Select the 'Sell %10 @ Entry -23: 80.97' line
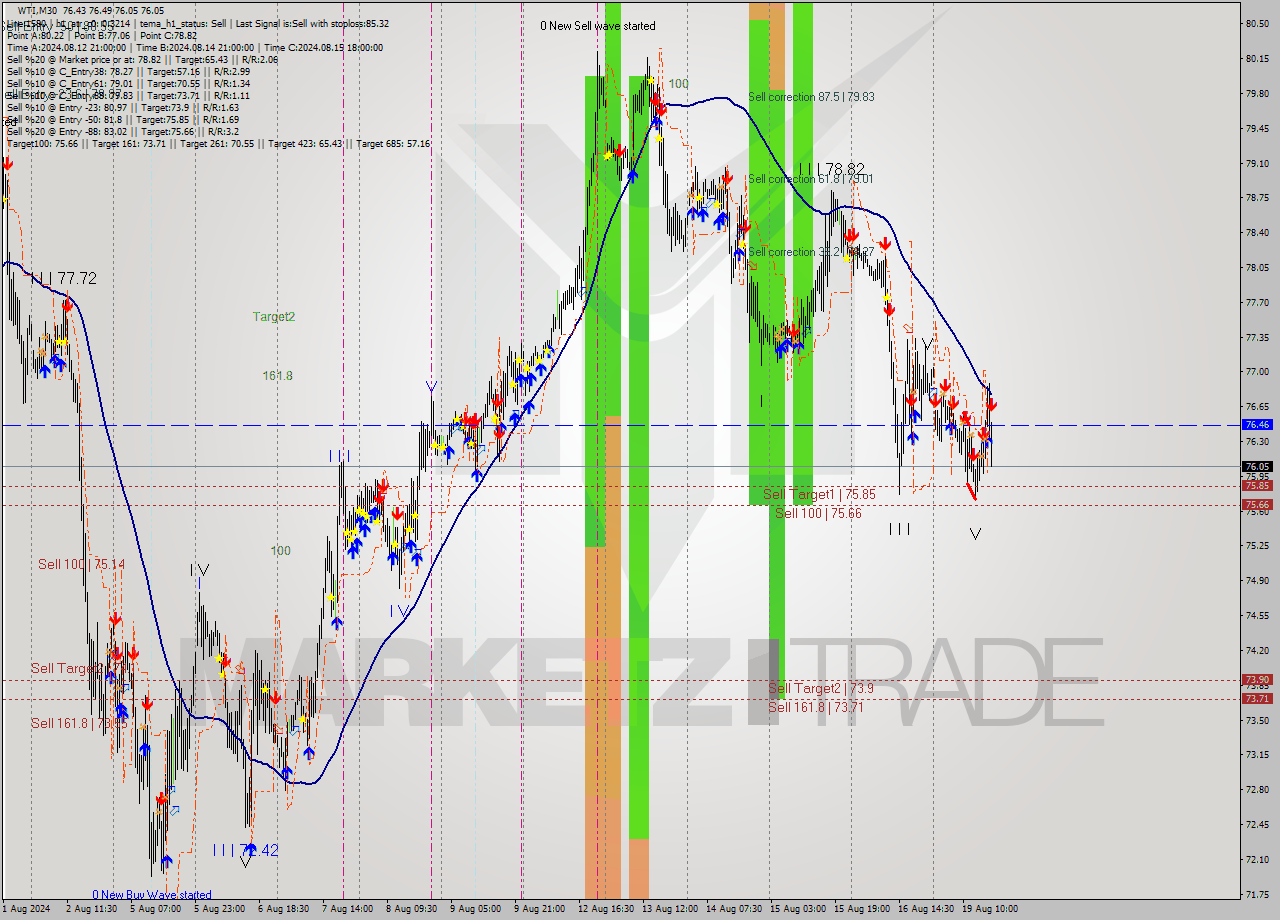The image size is (1280, 920). click(x=122, y=107)
